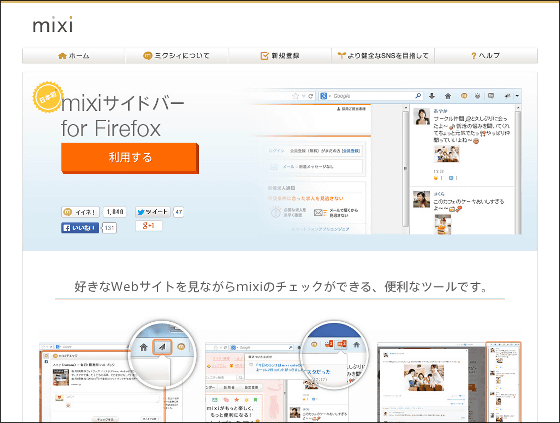Click the Facebook いいね! button
This screenshot has width=560, height=423.
coord(80,228)
